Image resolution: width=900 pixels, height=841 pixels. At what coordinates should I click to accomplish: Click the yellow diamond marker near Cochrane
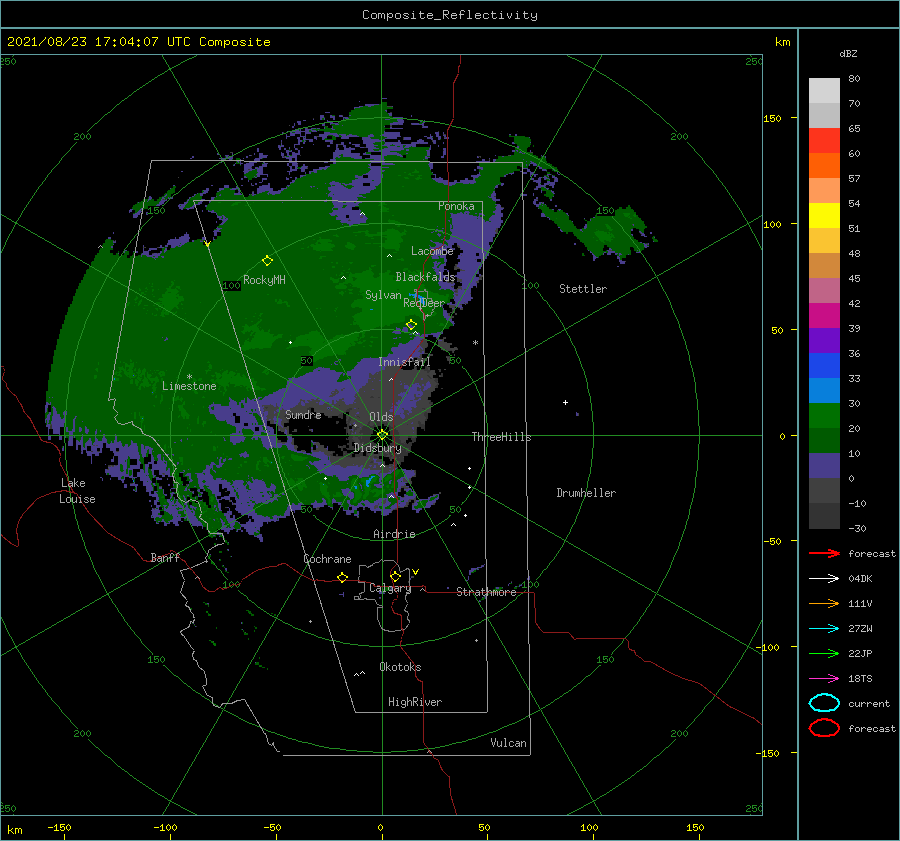click(x=342, y=577)
